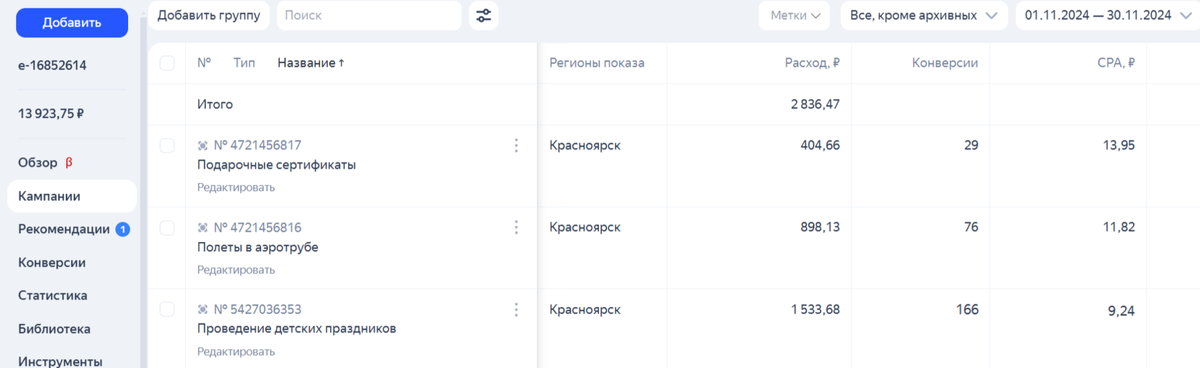
Task: Open the Проведение детских праздников group
Action: pos(297,328)
